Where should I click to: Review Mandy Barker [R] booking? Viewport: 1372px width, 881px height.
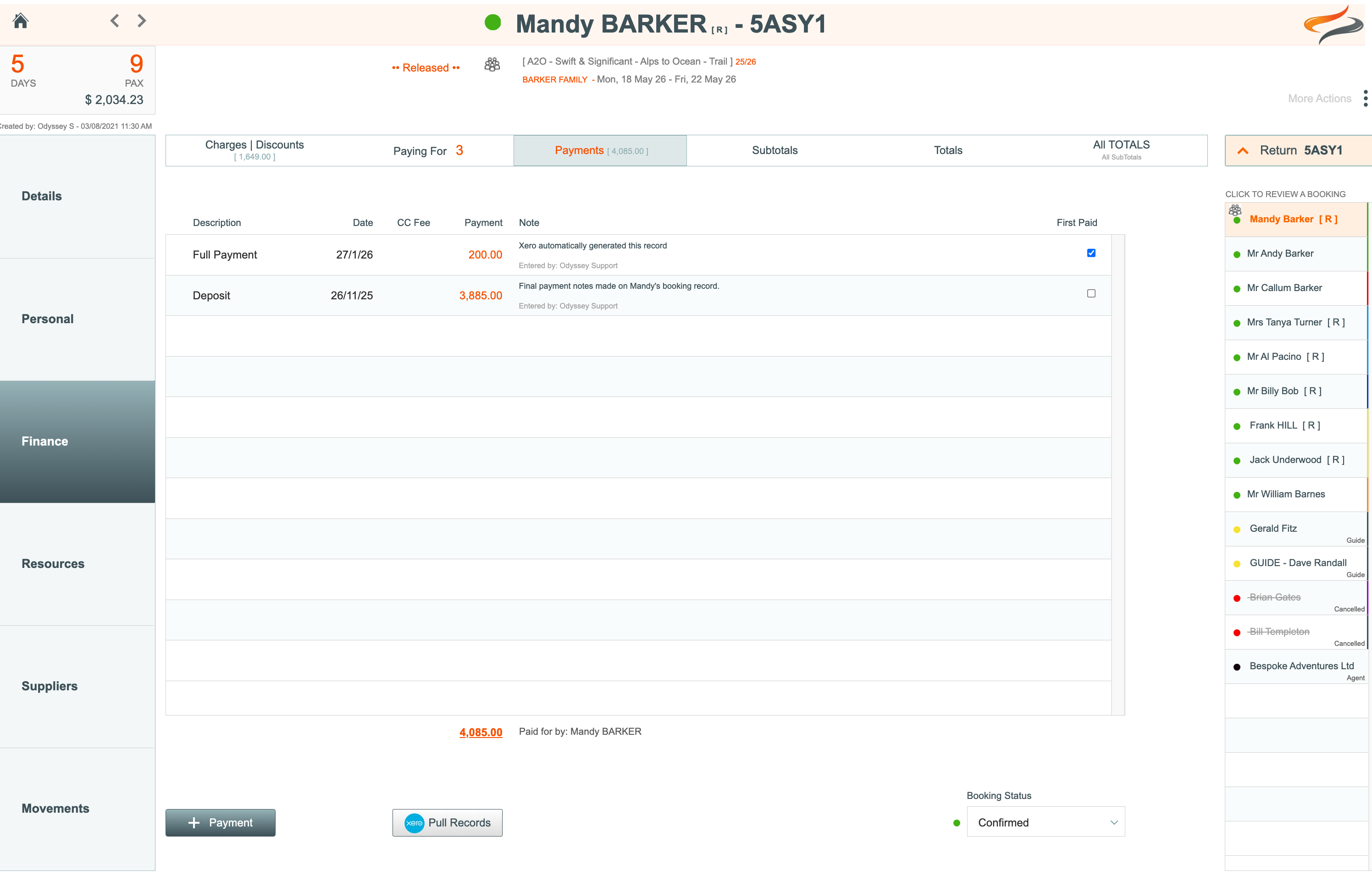(1296, 220)
